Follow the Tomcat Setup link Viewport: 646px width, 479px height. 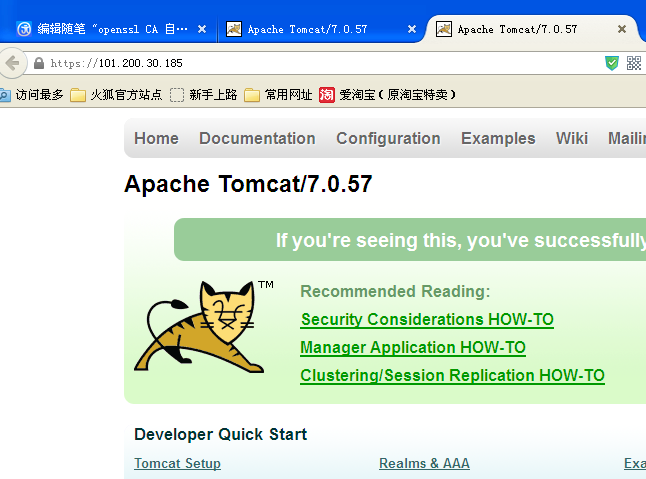point(178,463)
